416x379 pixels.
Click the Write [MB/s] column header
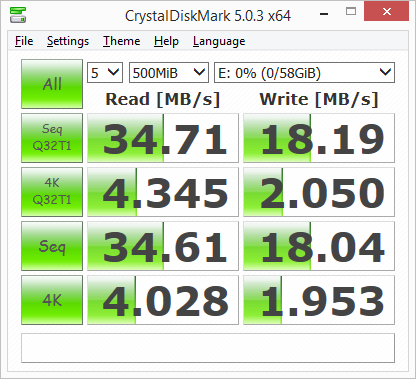319,99
